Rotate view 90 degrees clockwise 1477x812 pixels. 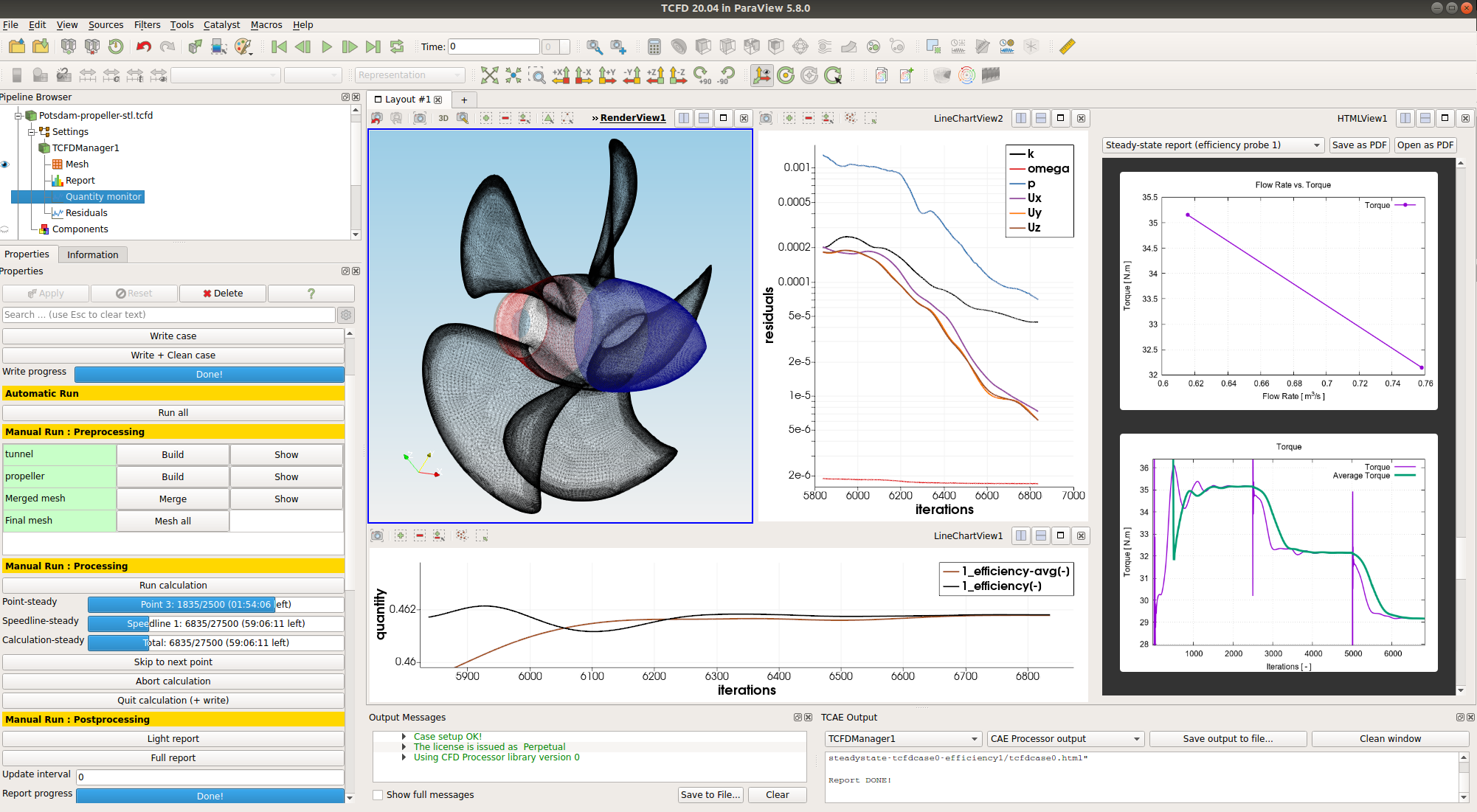[702, 75]
